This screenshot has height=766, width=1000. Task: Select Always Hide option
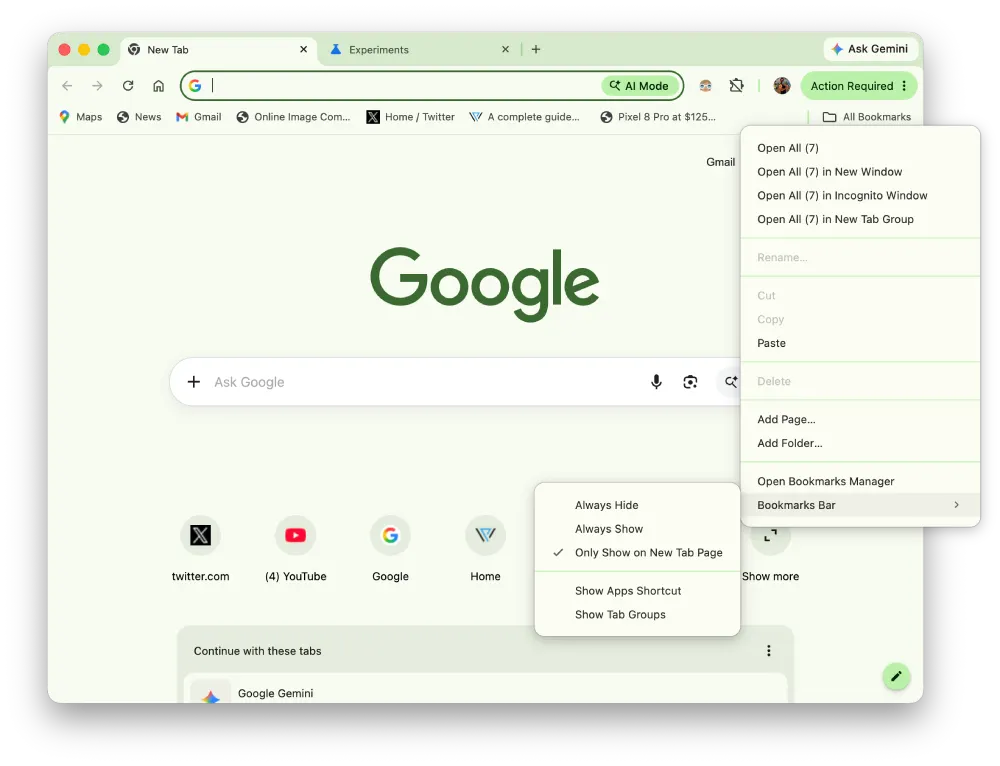point(637,505)
